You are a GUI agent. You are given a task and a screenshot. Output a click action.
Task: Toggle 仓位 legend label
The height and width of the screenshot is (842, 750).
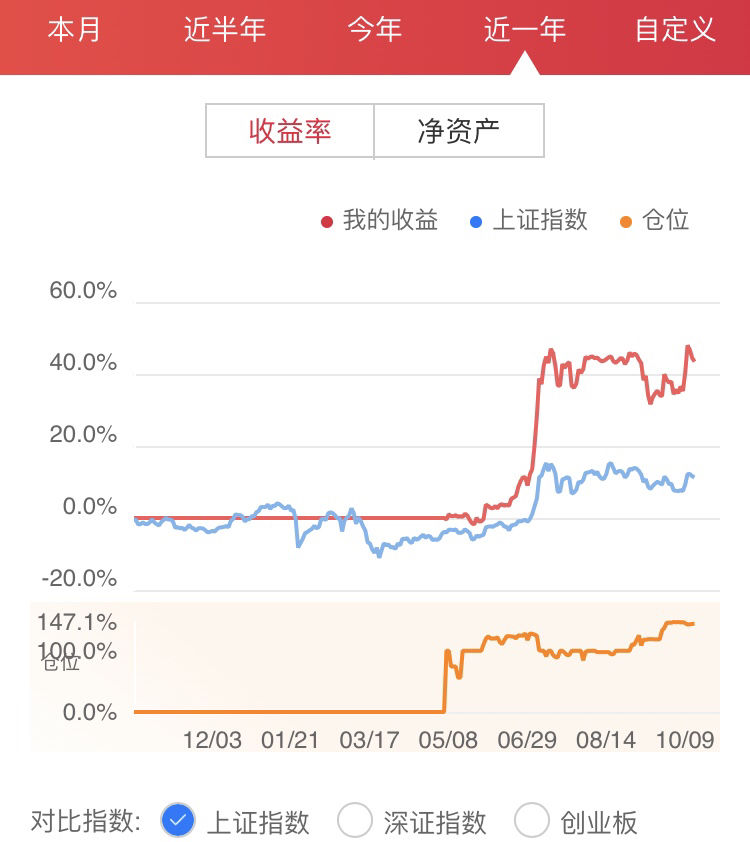tap(667, 220)
